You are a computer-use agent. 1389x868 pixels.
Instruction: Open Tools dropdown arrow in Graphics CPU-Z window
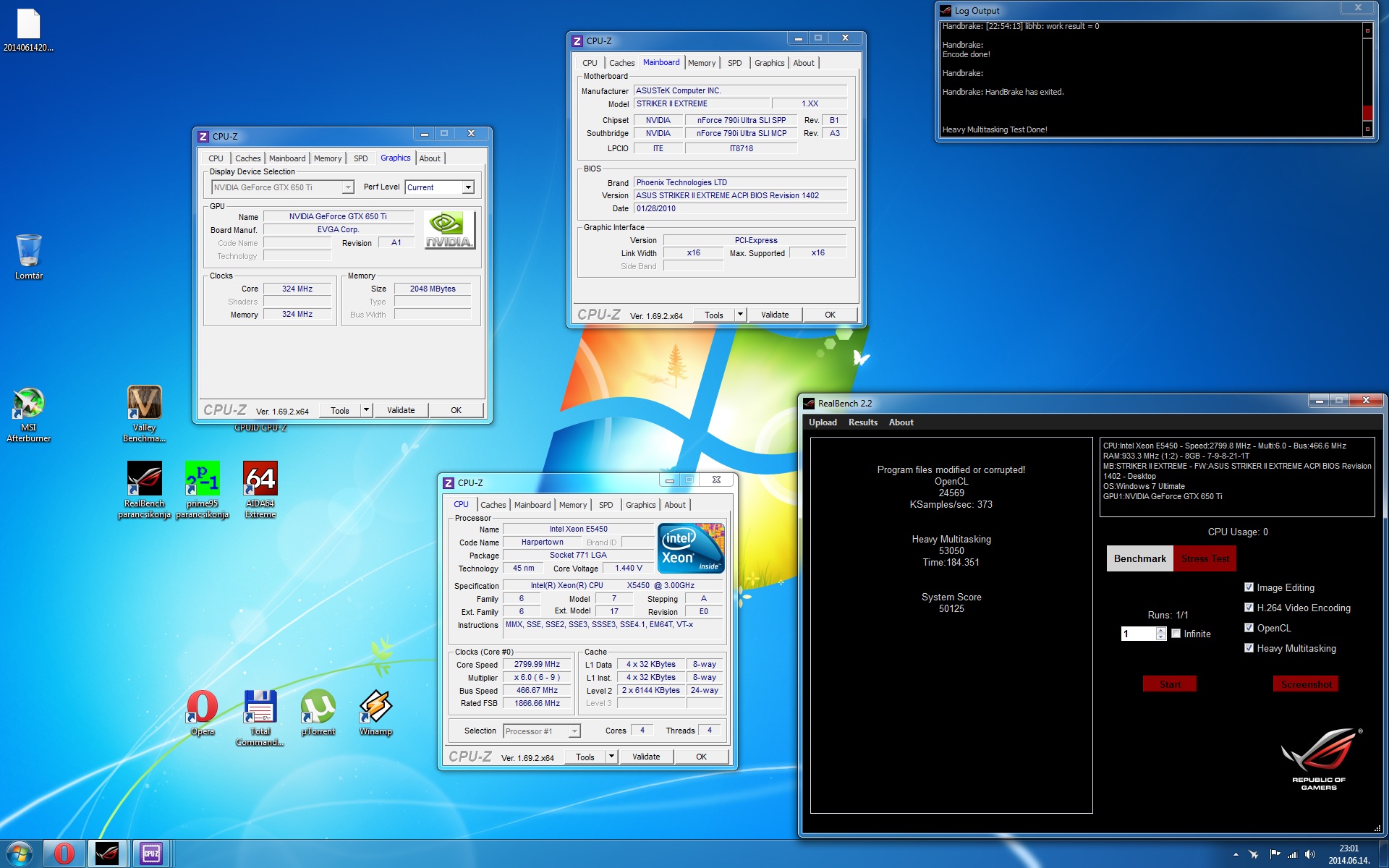[366, 410]
